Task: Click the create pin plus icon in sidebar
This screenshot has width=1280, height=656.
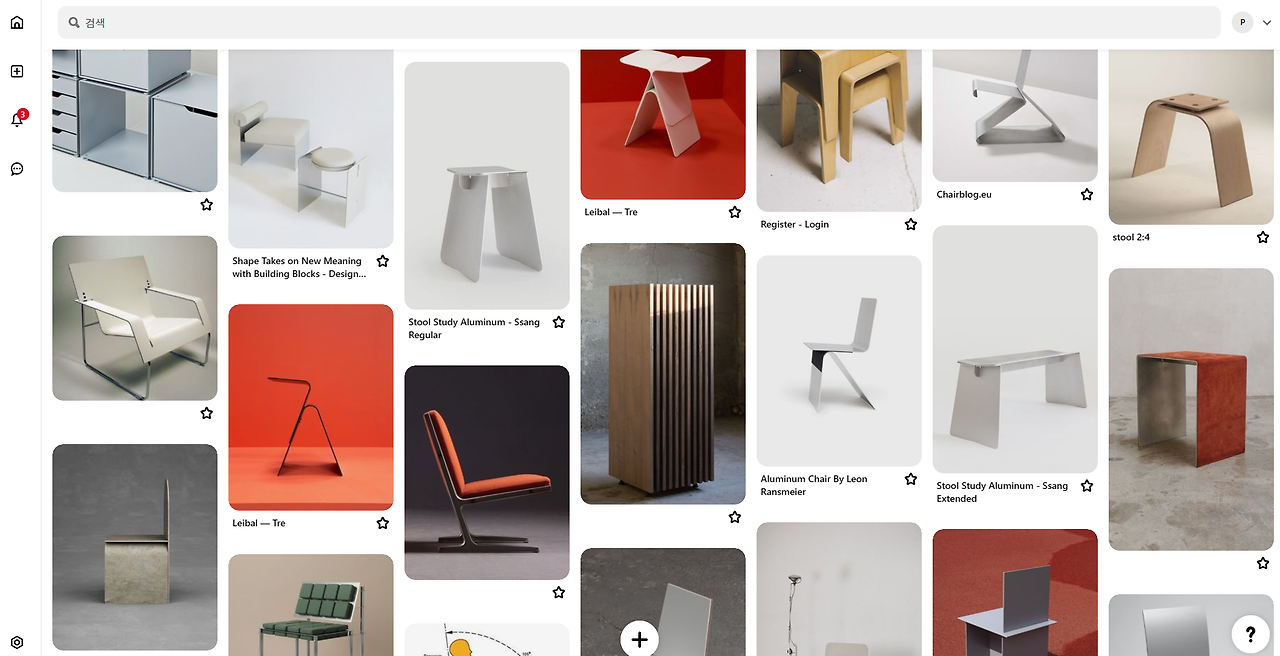Action: (x=17, y=71)
